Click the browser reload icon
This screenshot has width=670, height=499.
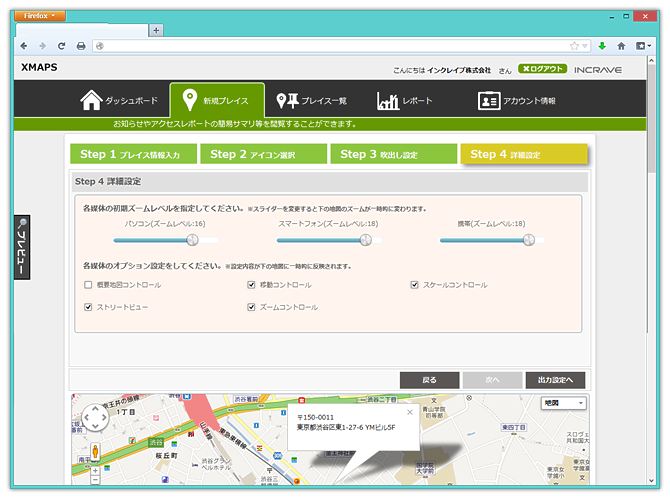coord(62,46)
